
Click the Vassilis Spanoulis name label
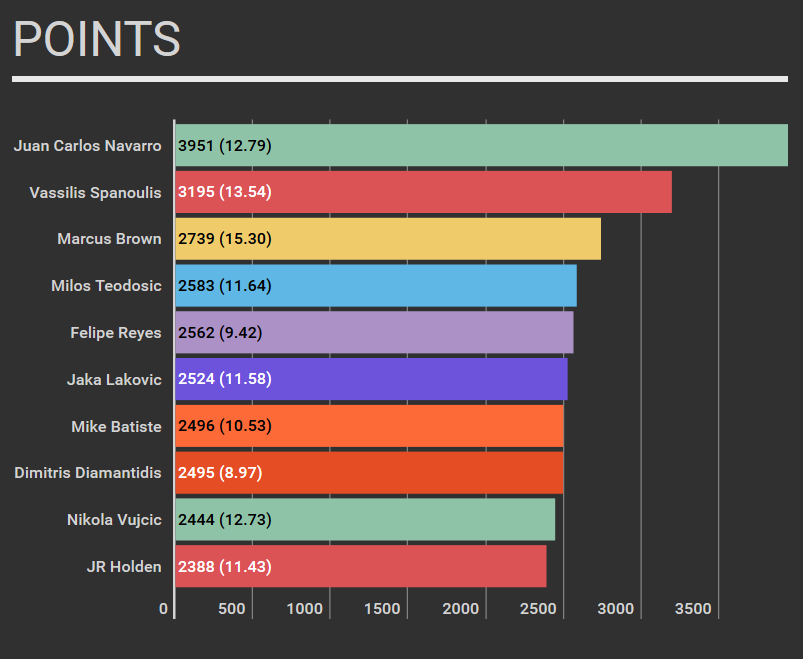(95, 192)
